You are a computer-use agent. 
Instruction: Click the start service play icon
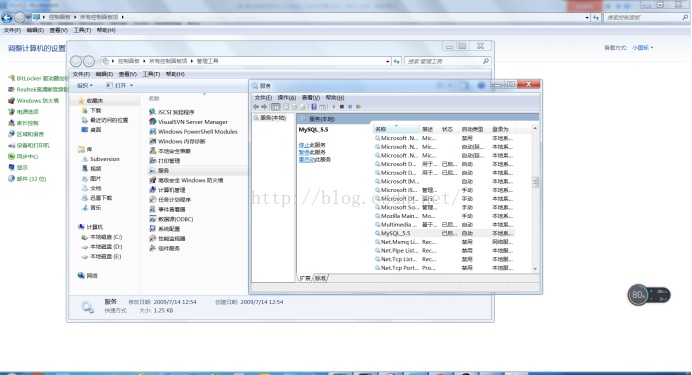coord(334,107)
